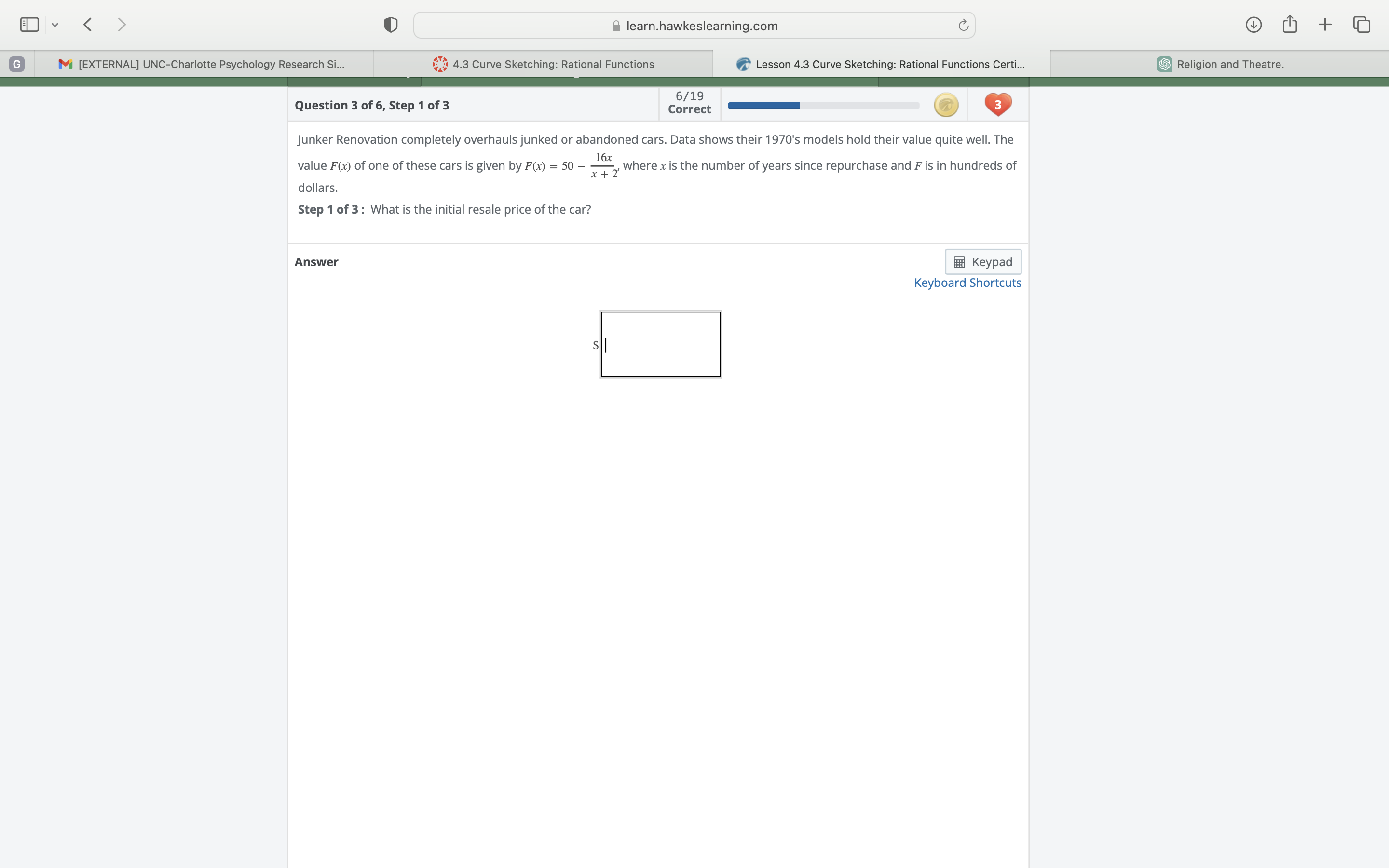Open the 4.3 Curve Sketching Canvas tab
Screen dimensions: 1389x868
[543, 64]
